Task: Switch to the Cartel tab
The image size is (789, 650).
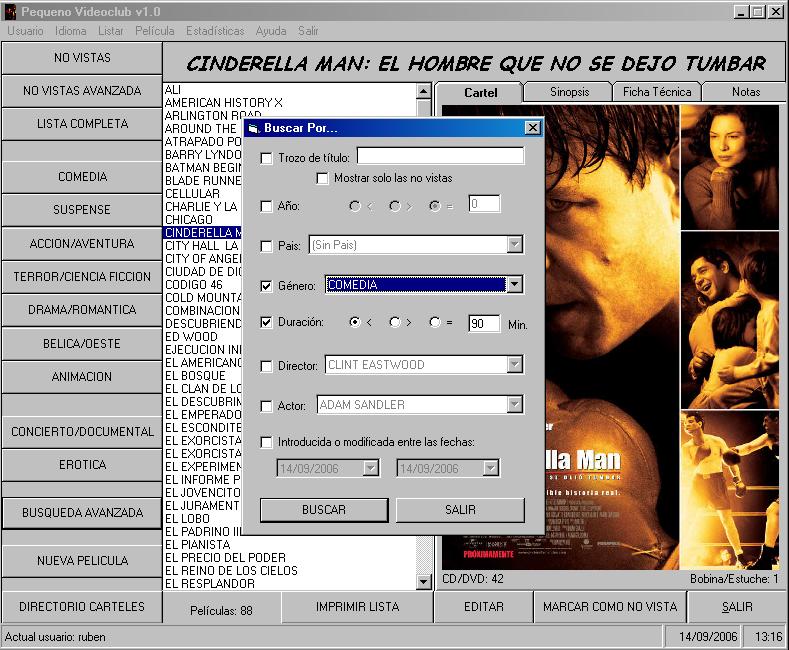Action: pos(480,93)
